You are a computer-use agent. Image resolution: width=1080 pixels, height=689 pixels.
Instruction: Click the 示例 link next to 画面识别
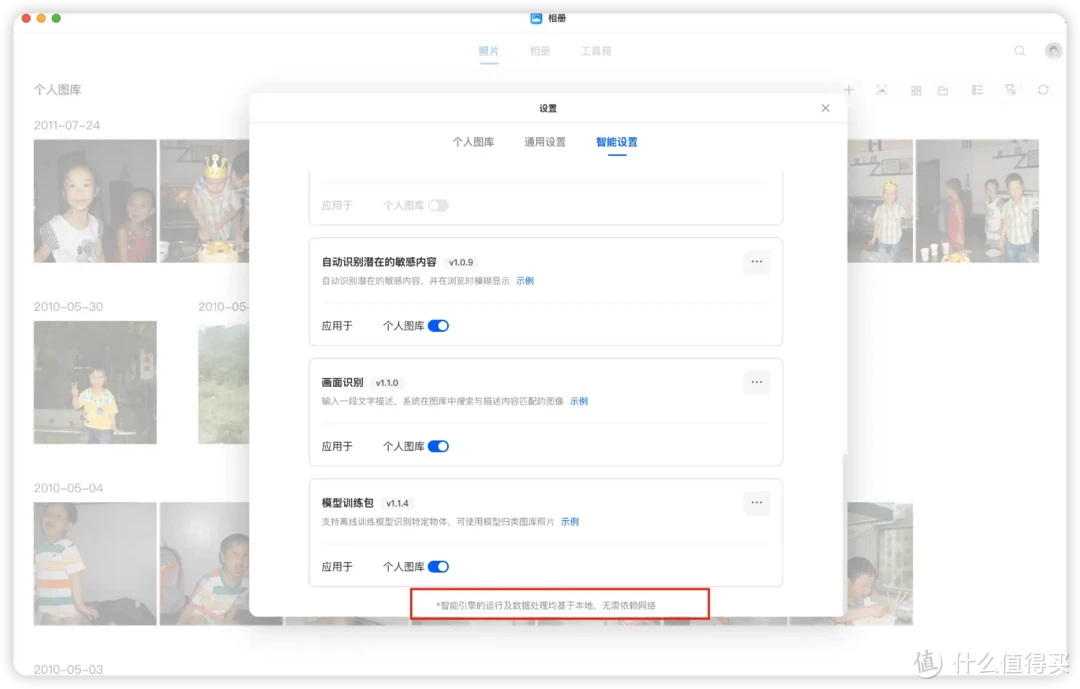[578, 400]
